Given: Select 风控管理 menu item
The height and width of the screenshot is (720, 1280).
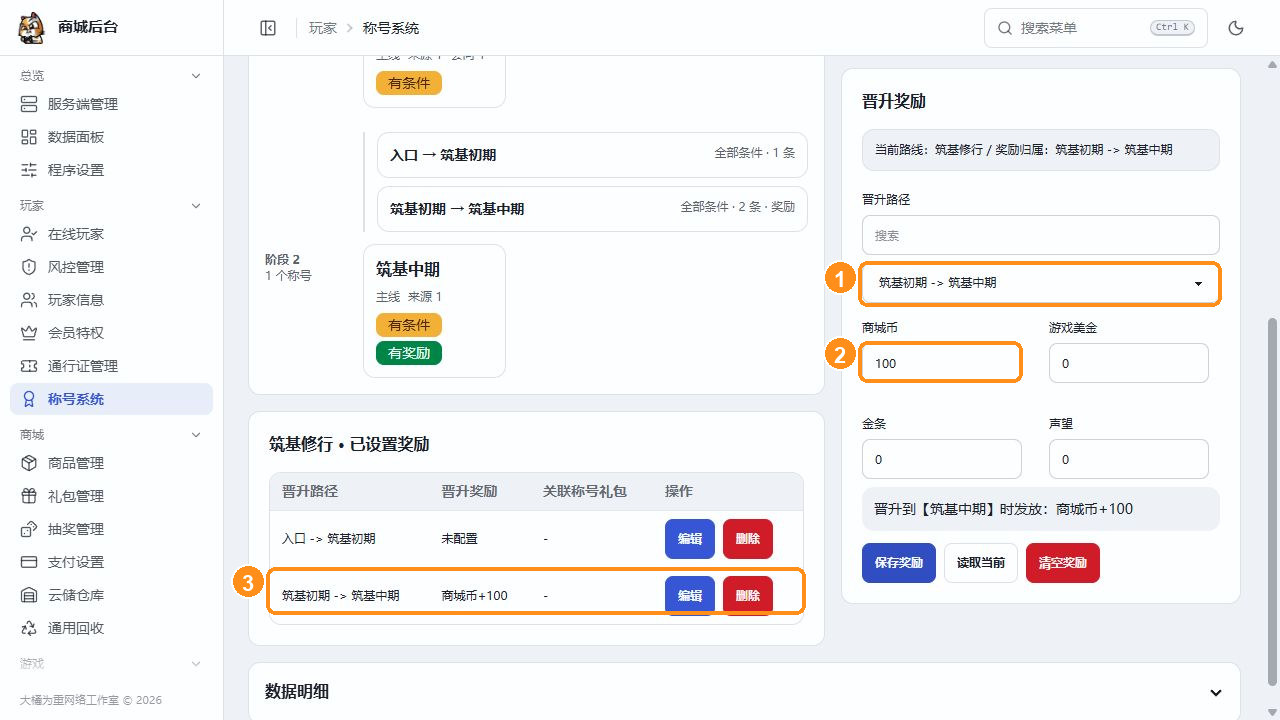Looking at the screenshot, I should point(111,267).
